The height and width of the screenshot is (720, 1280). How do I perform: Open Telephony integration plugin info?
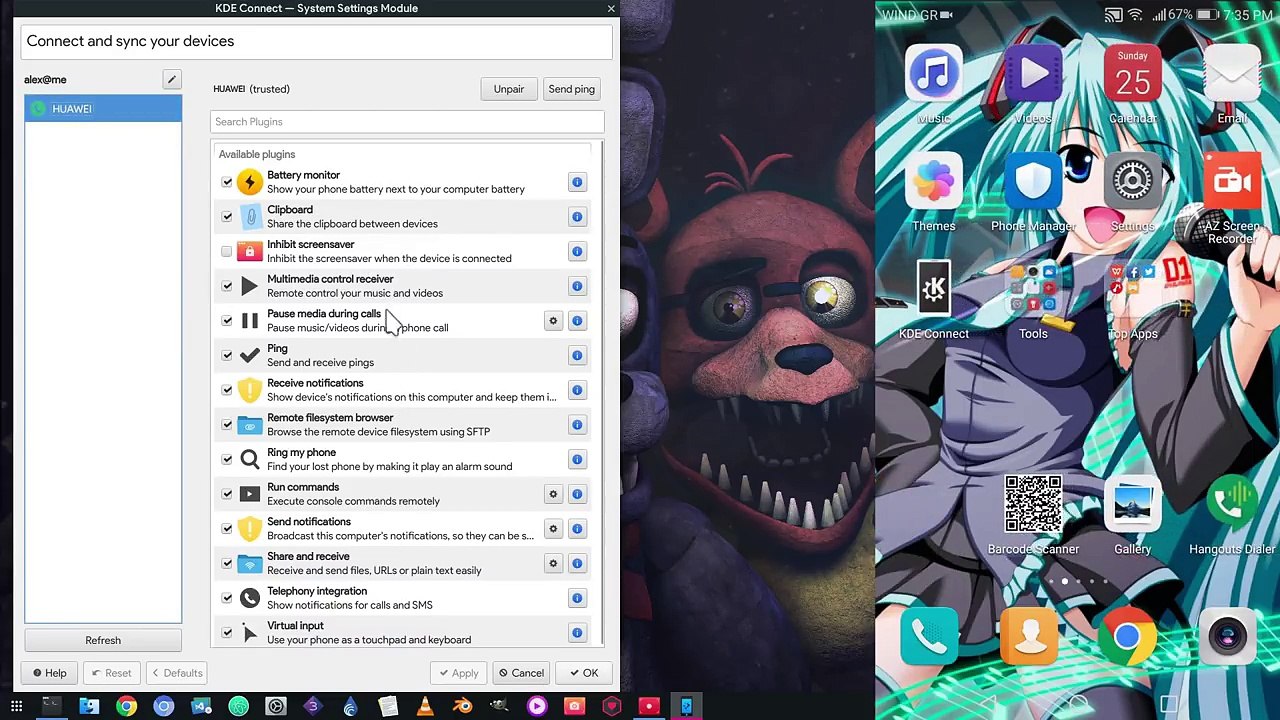click(x=577, y=598)
